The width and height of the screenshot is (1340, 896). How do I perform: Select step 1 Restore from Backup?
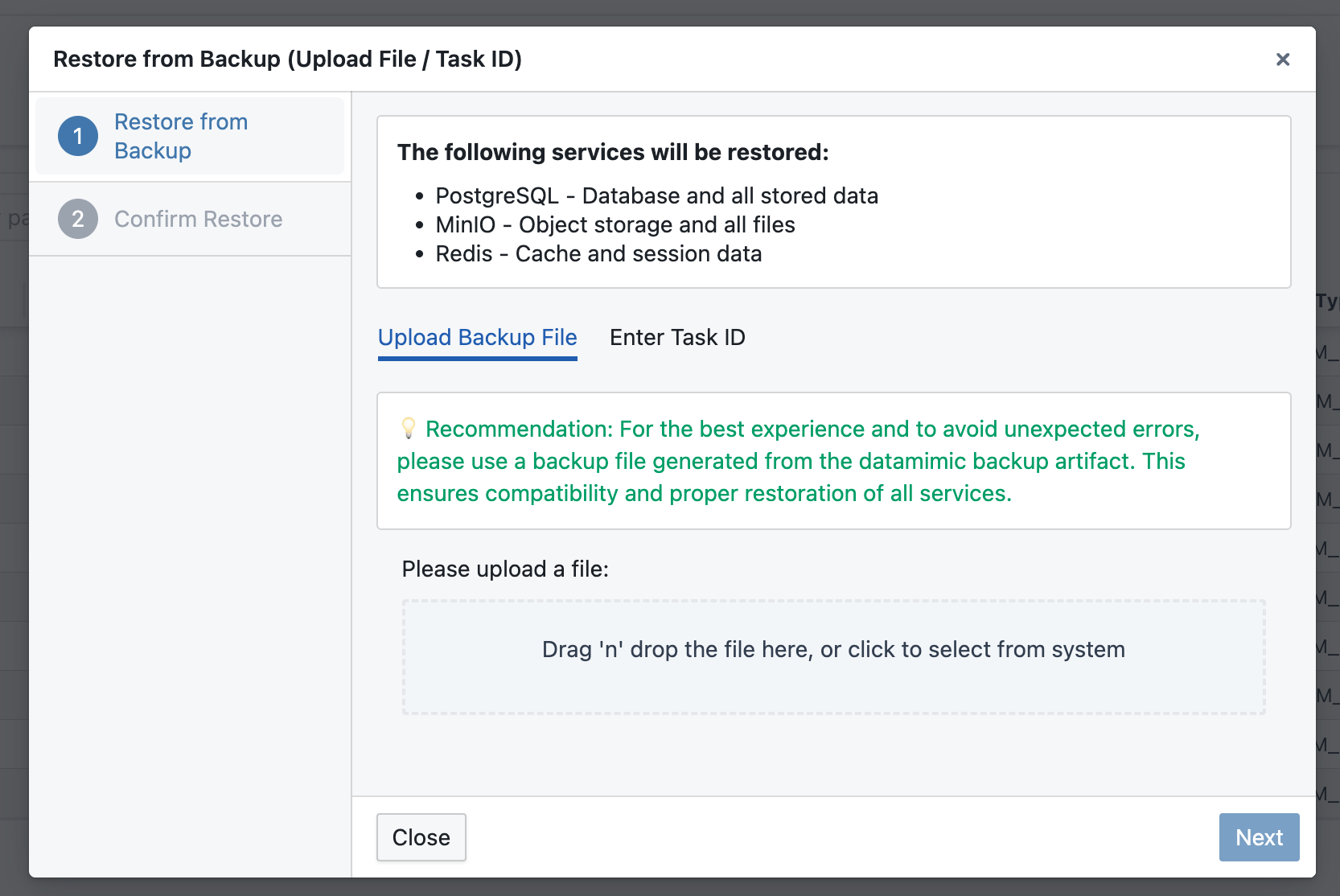[190, 136]
